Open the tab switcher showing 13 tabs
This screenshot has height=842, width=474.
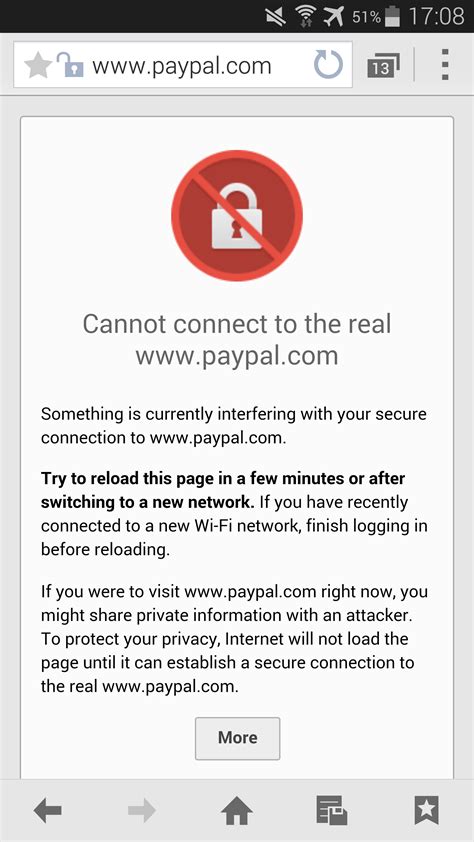tap(383, 65)
